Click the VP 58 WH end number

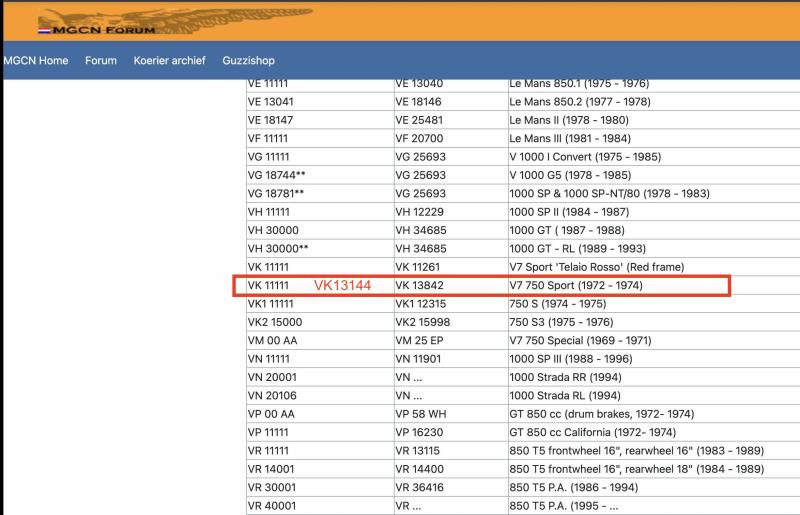[x=425, y=414]
